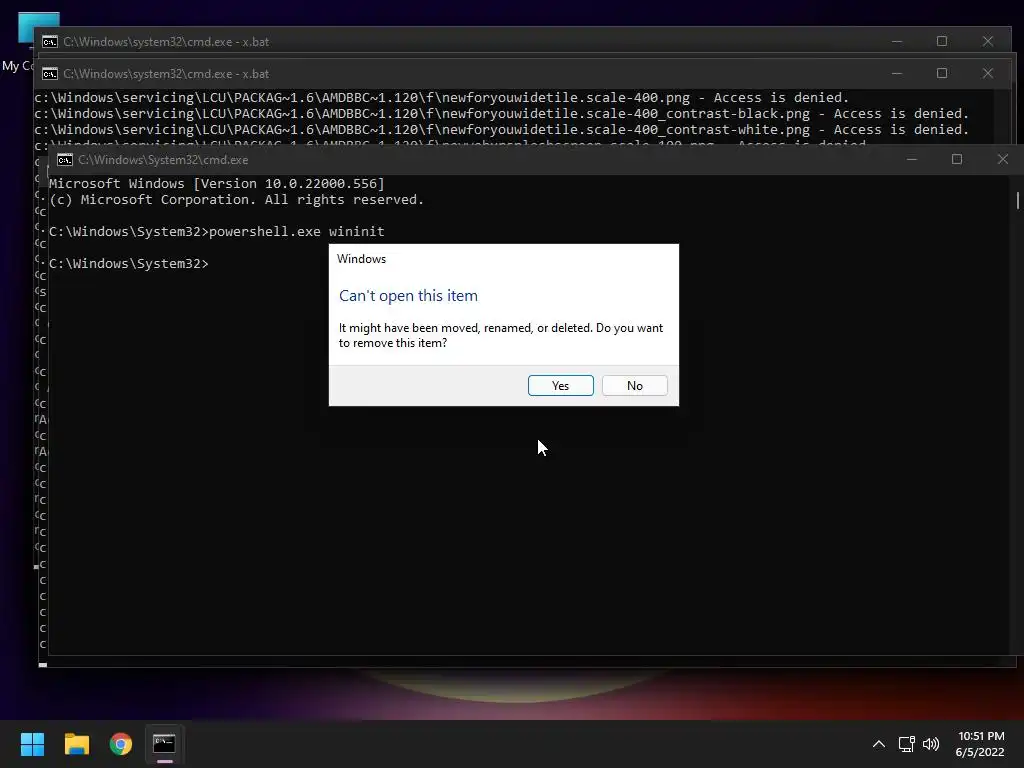Click the title bar text 'C:\Windows\System32\cmd.exe'
The image size is (1024, 768).
(x=163, y=160)
